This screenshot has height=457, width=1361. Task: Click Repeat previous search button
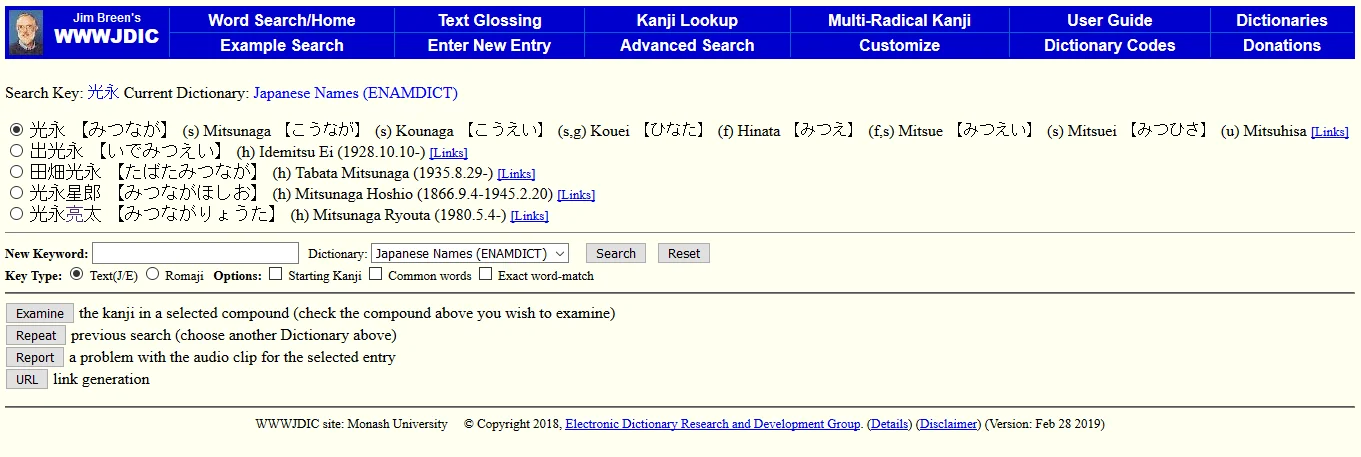pyautogui.click(x=36, y=335)
